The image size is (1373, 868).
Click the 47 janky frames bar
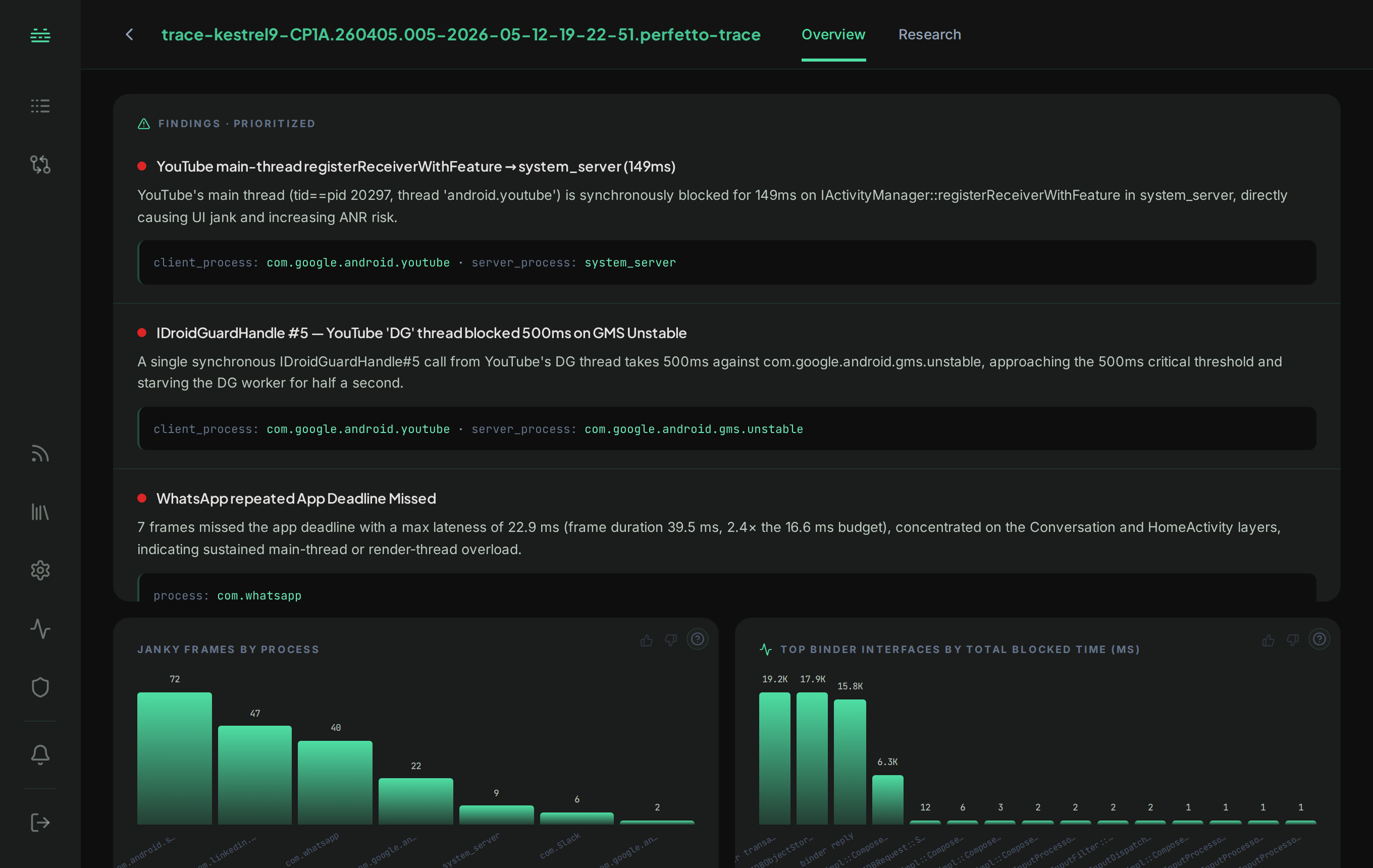255,775
